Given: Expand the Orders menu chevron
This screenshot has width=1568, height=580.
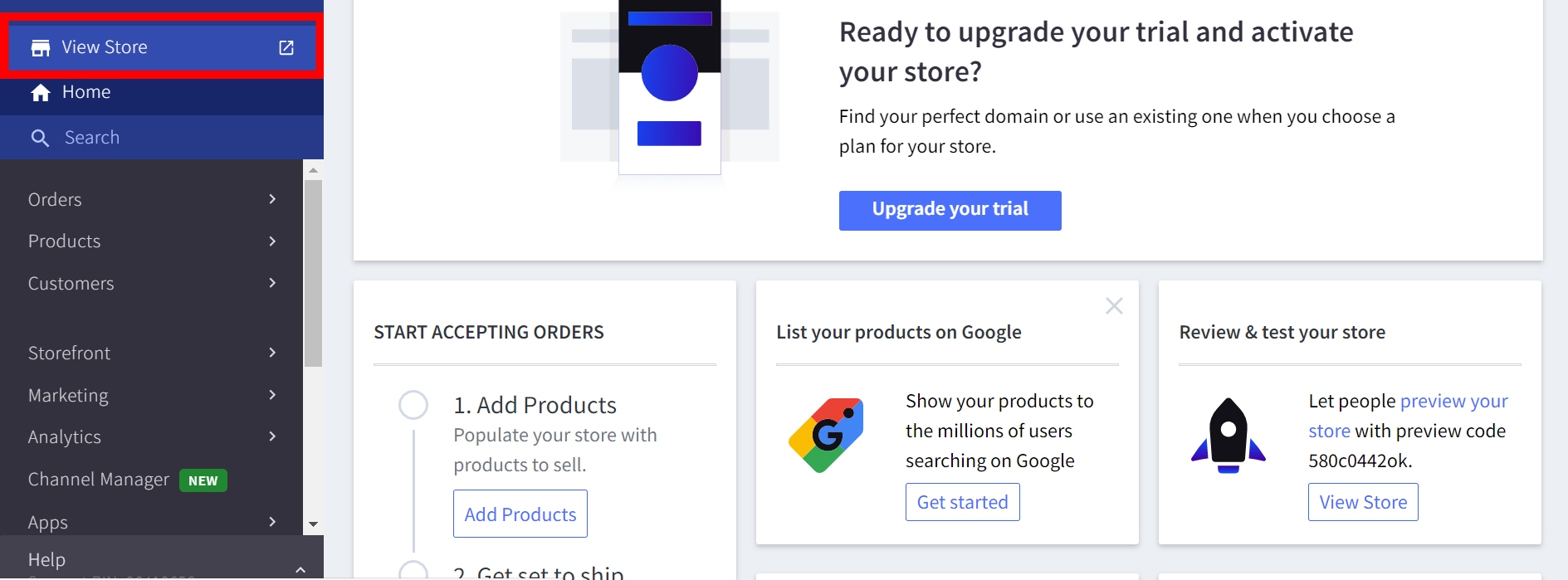Looking at the screenshot, I should [x=272, y=199].
